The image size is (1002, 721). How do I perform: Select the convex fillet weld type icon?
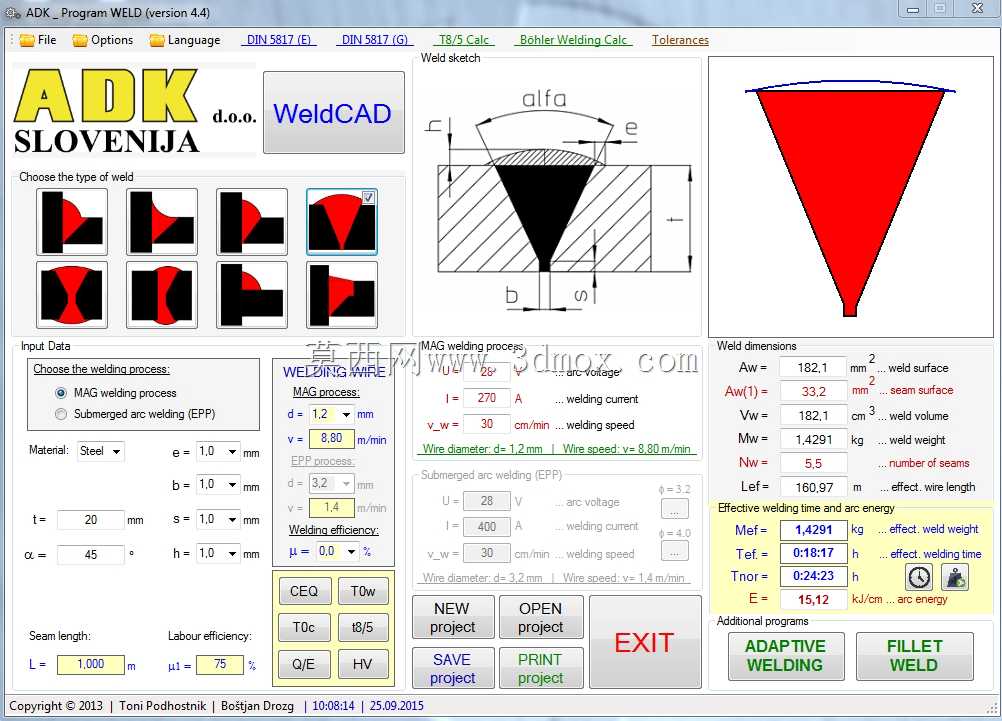tap(72, 222)
